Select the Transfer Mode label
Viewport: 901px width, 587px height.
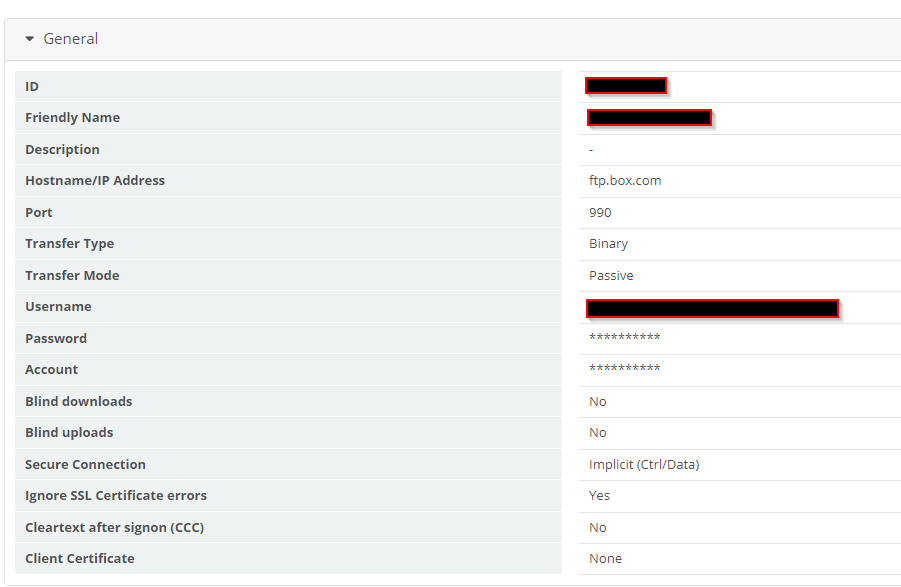coord(72,275)
